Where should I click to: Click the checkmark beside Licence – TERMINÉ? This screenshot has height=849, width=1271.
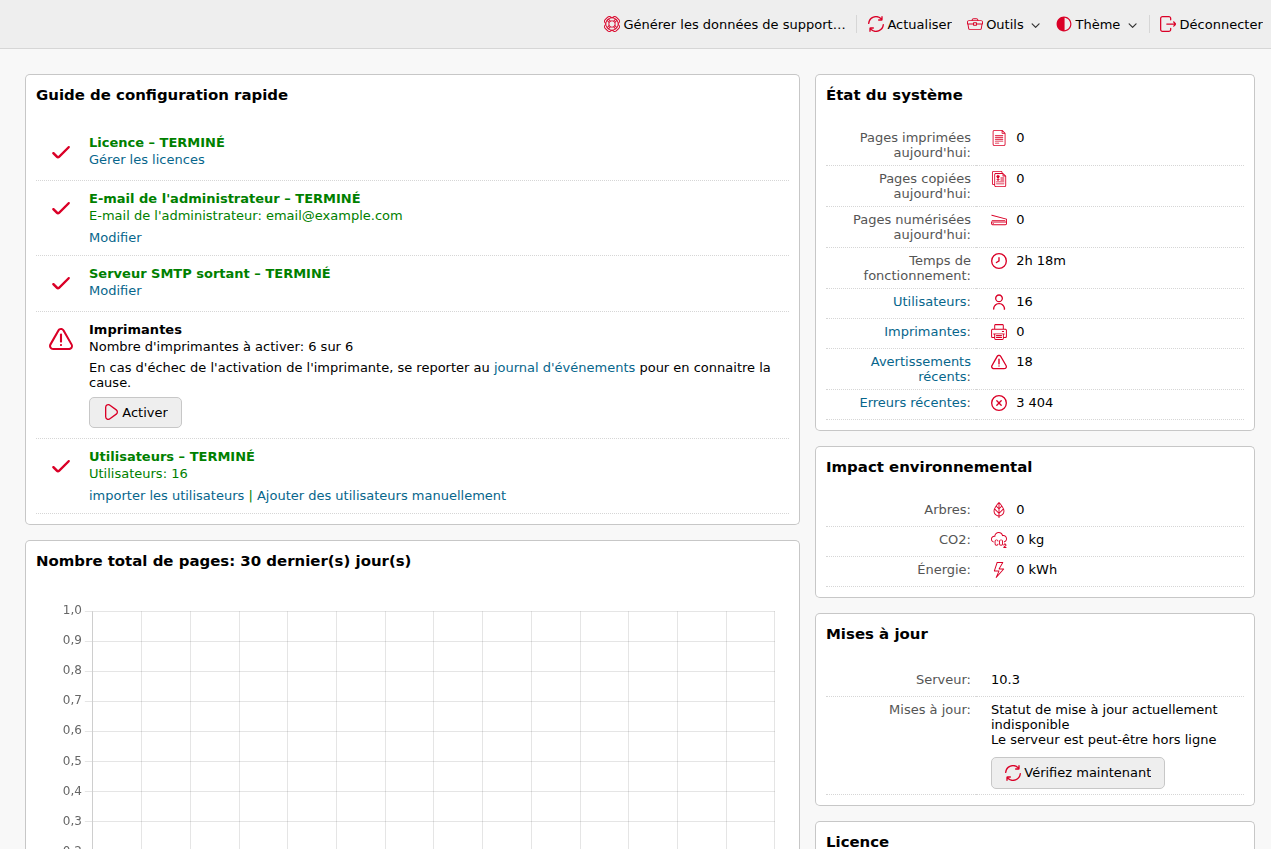pos(61,152)
